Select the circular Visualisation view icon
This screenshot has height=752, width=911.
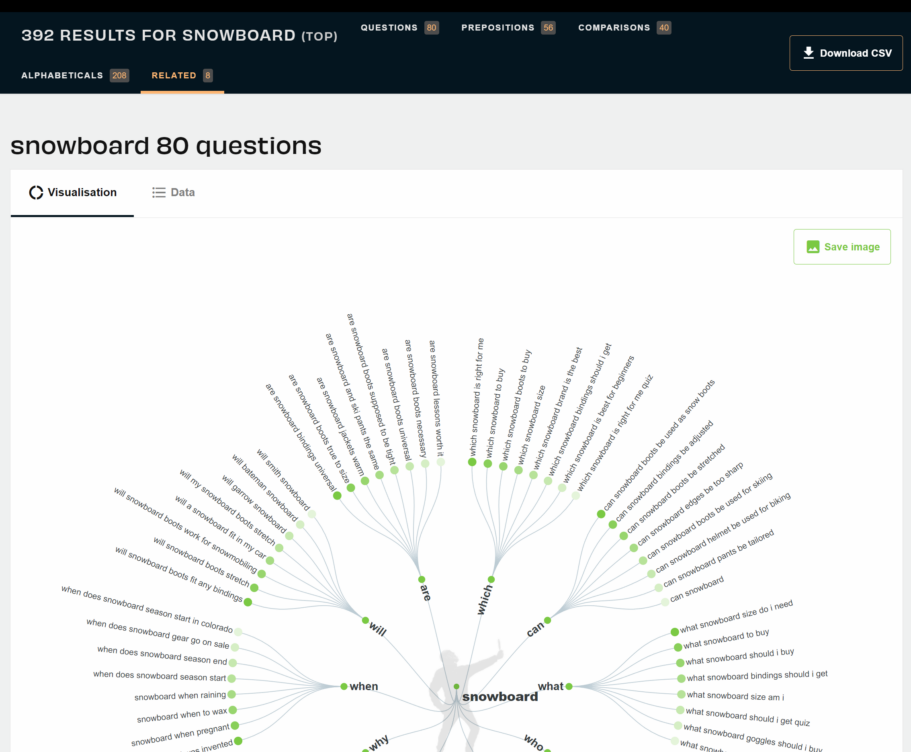point(37,192)
